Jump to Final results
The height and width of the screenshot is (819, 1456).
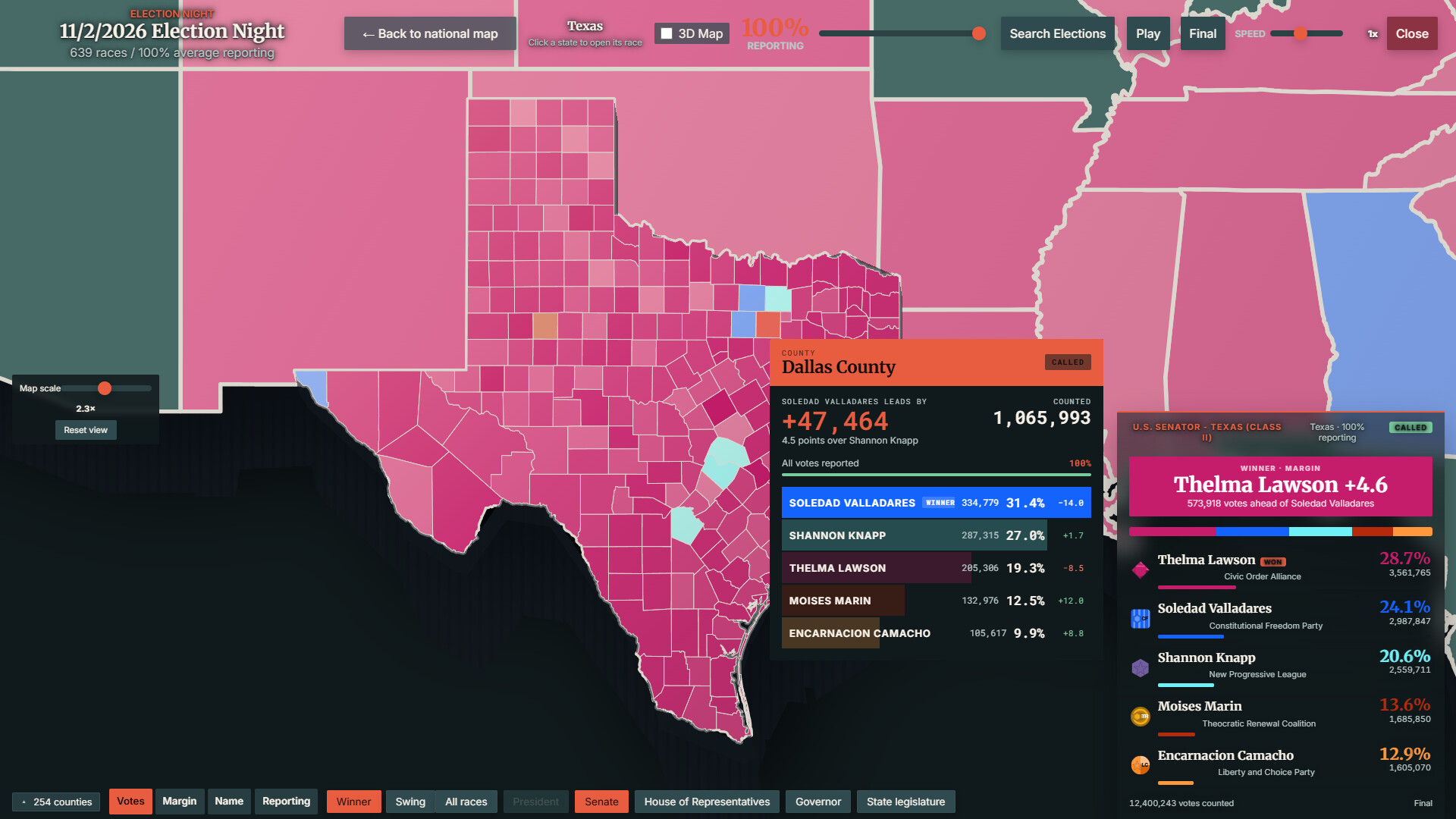click(x=1203, y=33)
